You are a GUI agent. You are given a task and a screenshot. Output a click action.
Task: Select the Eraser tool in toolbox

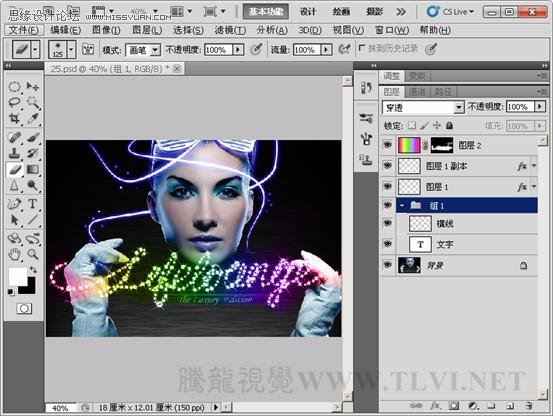tap(14, 170)
